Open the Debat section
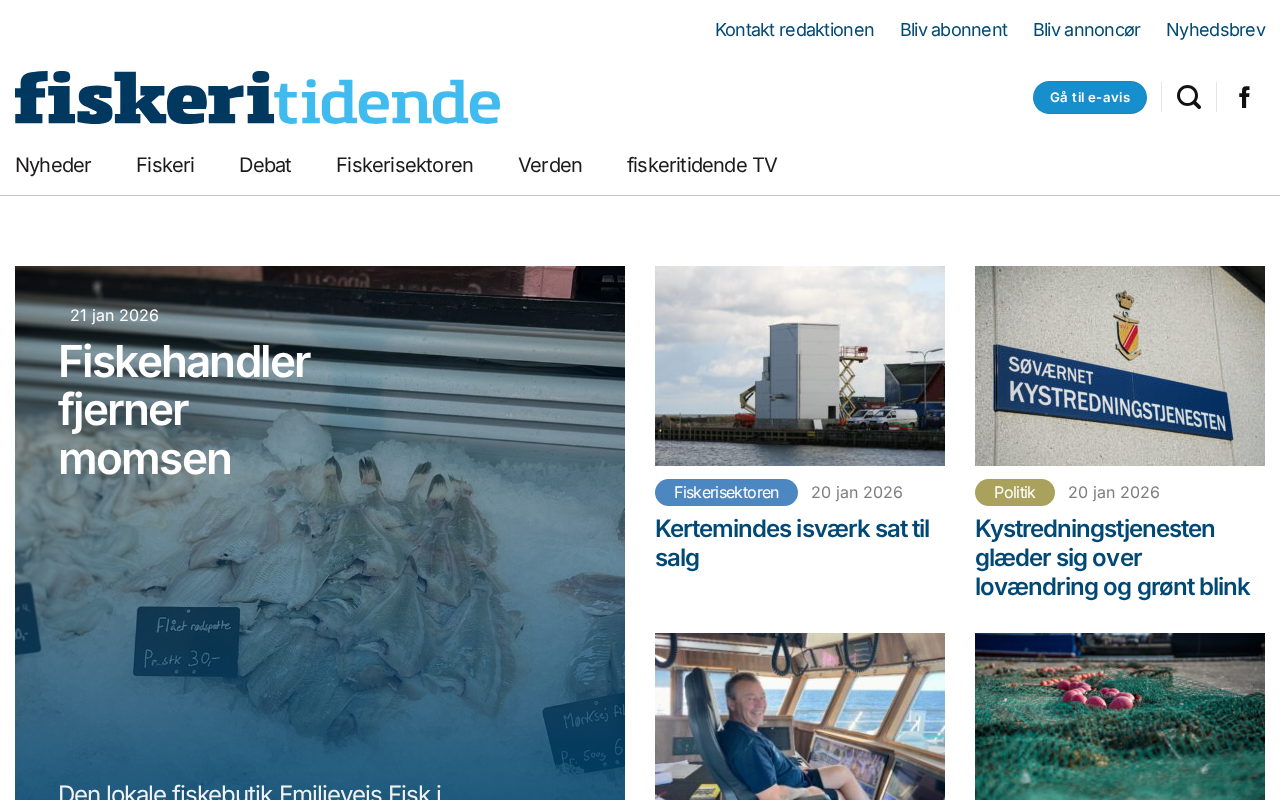The height and width of the screenshot is (800, 1280). point(265,165)
